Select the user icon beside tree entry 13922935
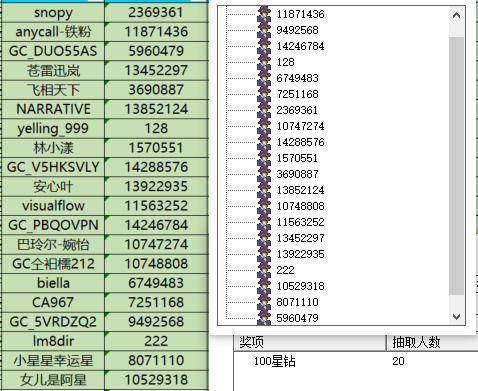Viewport: 478px width, 391px height. coord(264,254)
